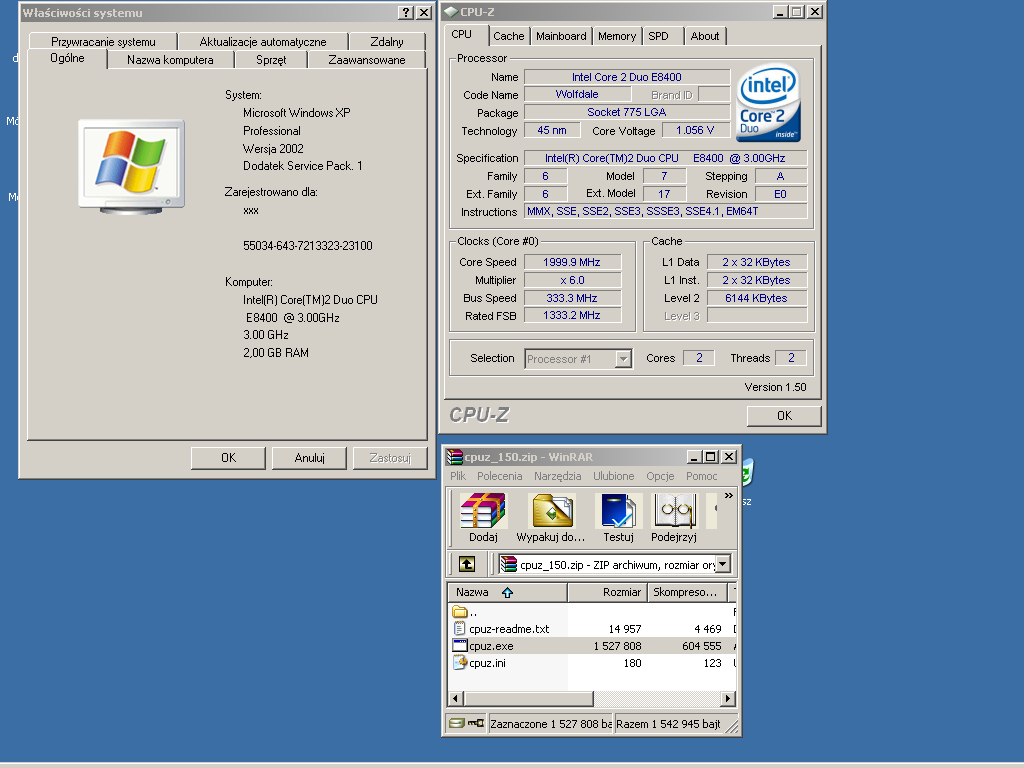
Task: Open the Zaawansowane tab
Action: [x=367, y=60]
